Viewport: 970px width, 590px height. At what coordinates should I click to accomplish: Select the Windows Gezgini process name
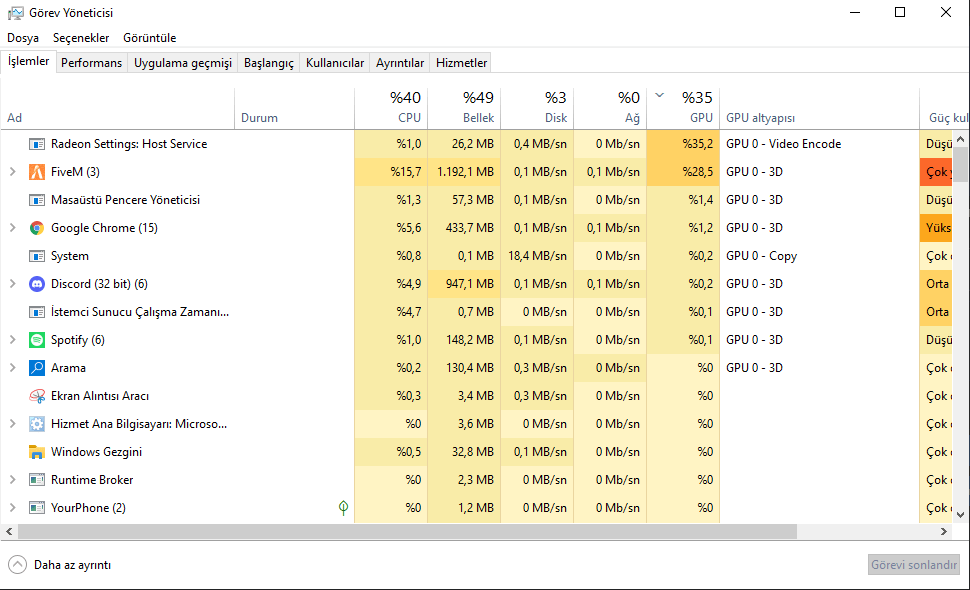97,452
